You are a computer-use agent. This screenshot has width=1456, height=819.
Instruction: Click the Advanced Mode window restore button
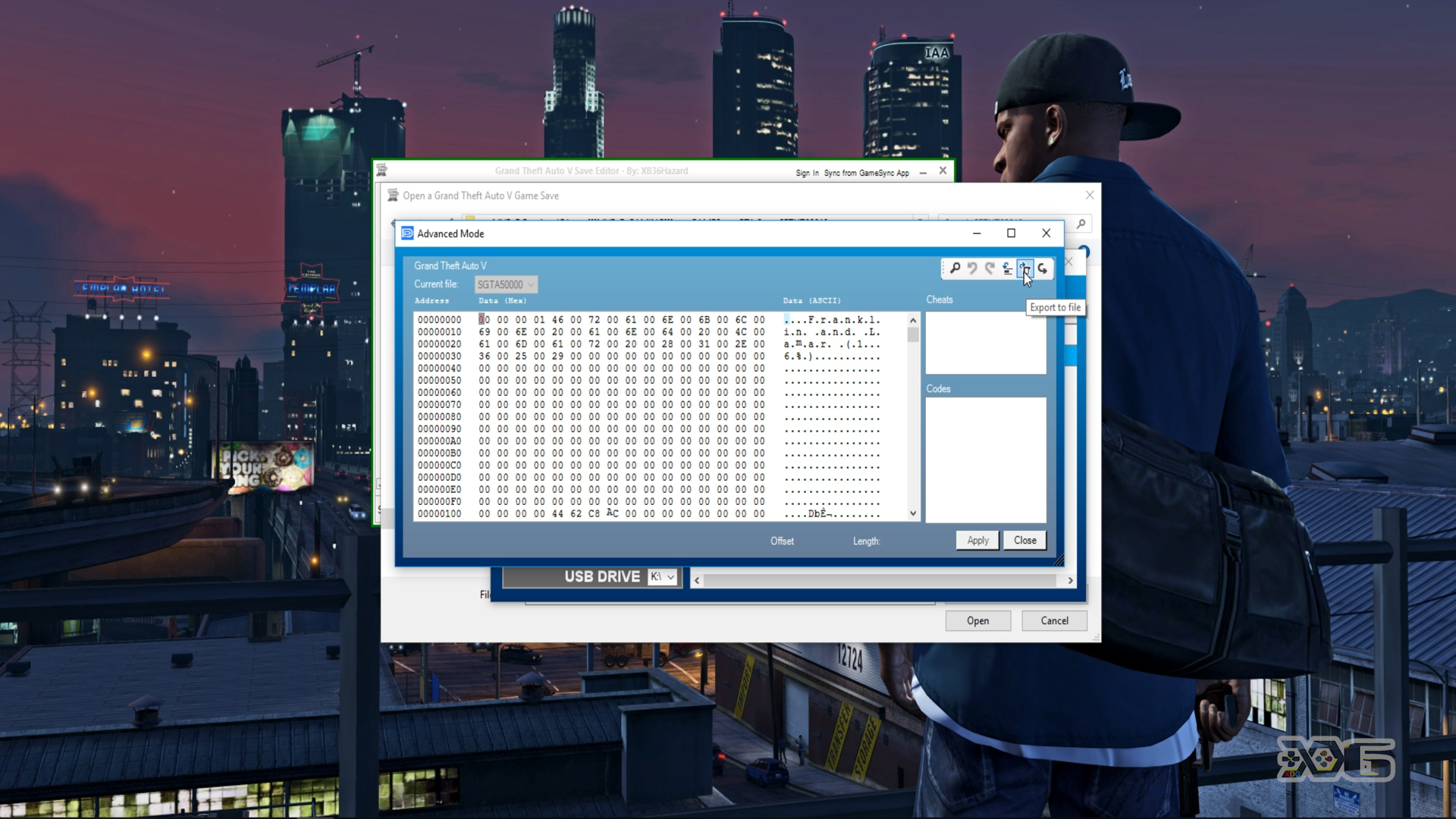coord(1011,233)
